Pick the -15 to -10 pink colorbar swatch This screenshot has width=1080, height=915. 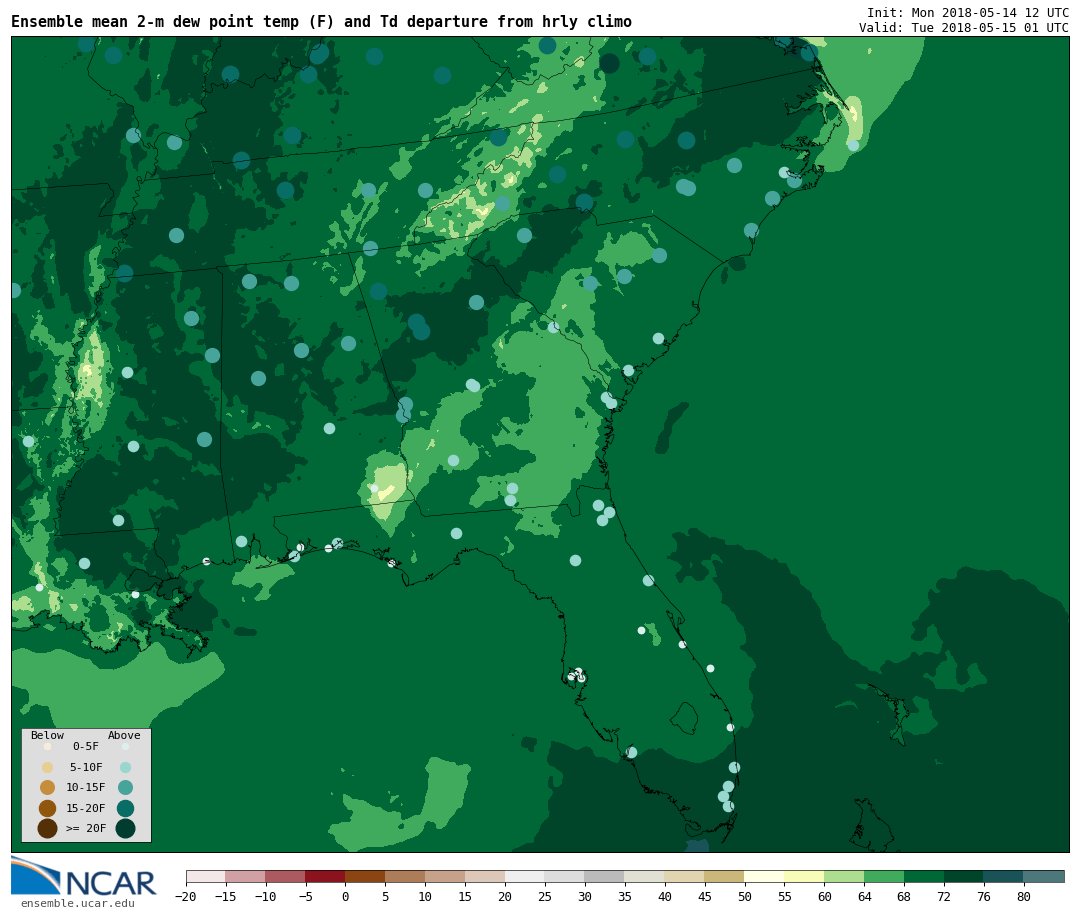245,876
